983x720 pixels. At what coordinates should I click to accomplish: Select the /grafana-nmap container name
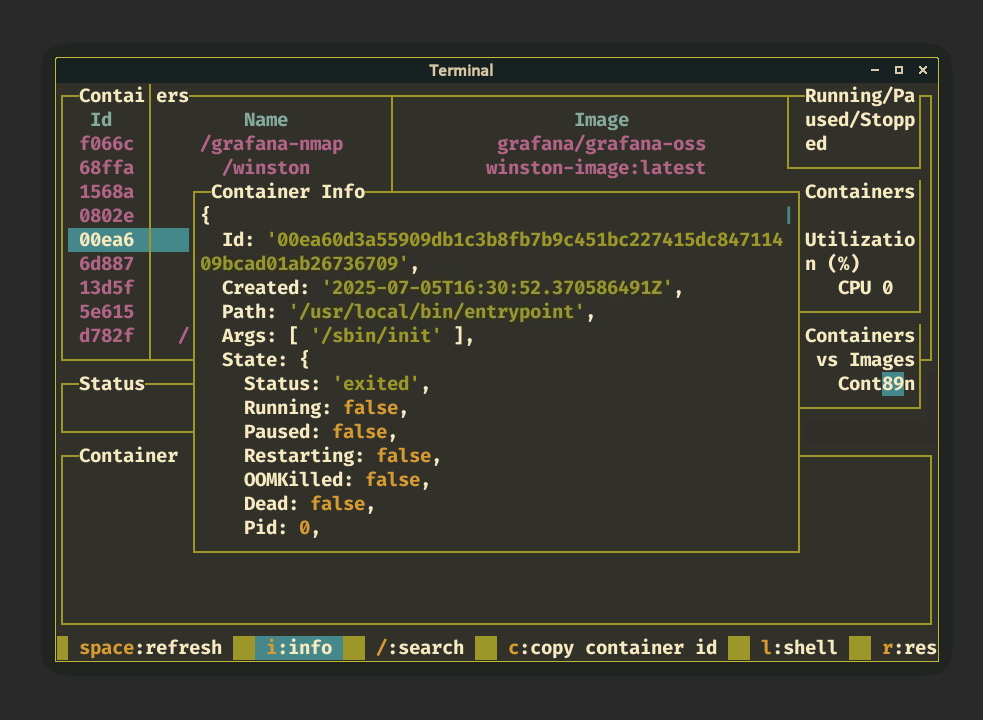click(x=271, y=143)
